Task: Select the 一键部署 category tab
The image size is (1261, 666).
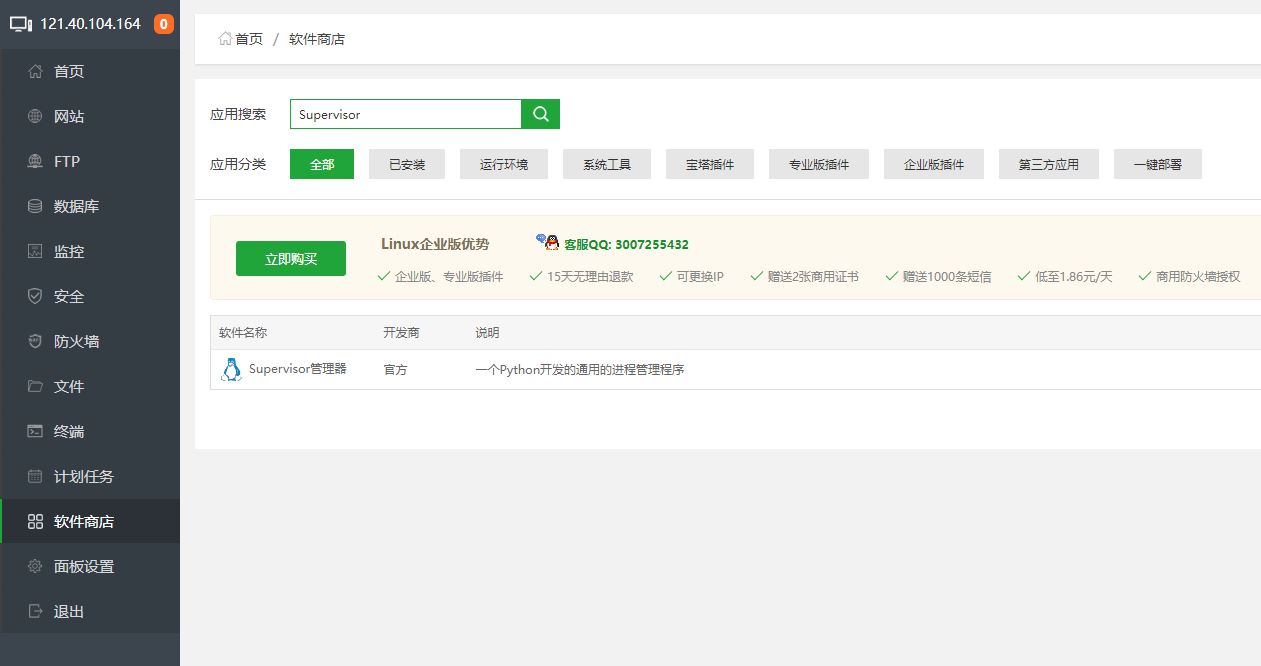Action: point(1157,164)
